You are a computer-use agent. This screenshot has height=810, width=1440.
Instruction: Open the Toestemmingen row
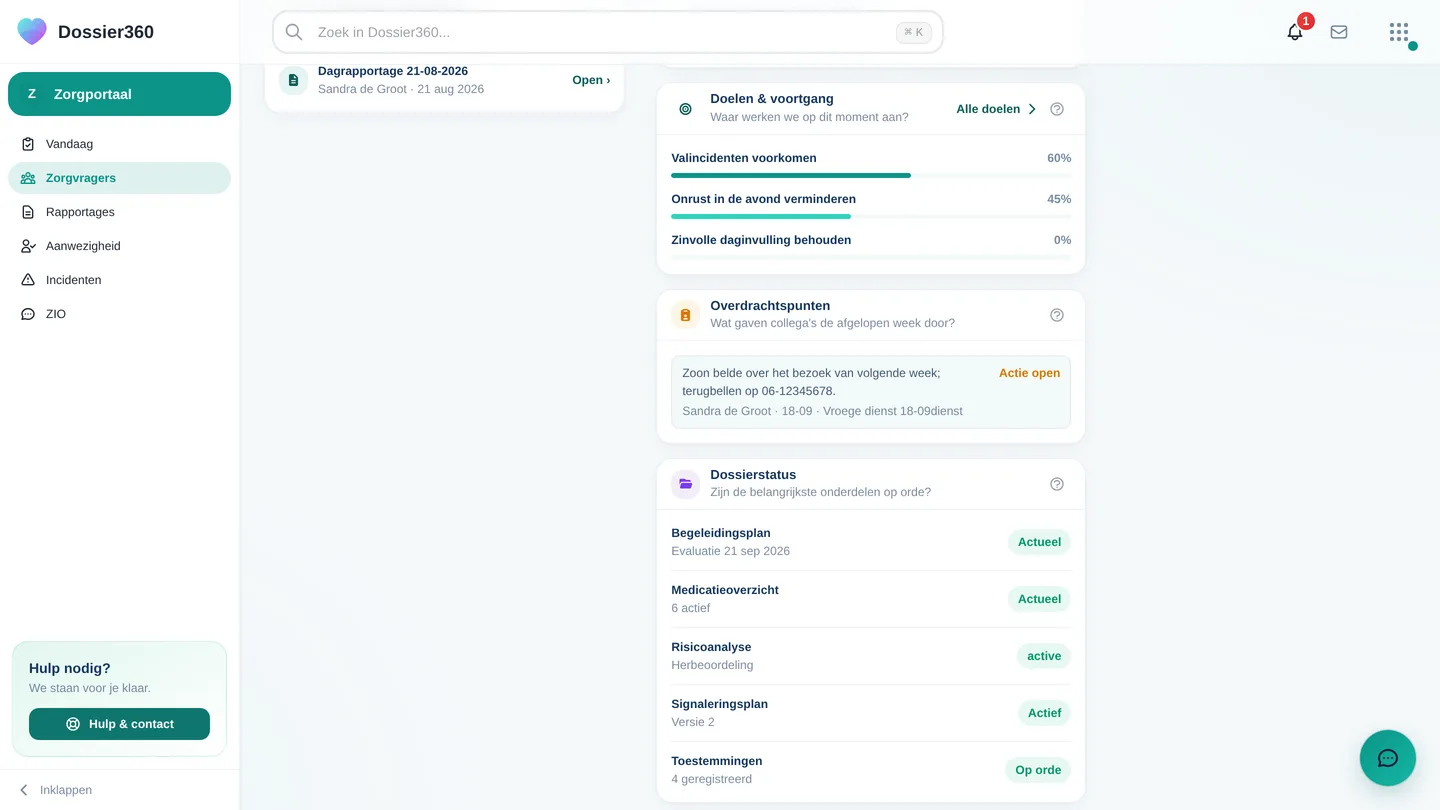tap(871, 770)
